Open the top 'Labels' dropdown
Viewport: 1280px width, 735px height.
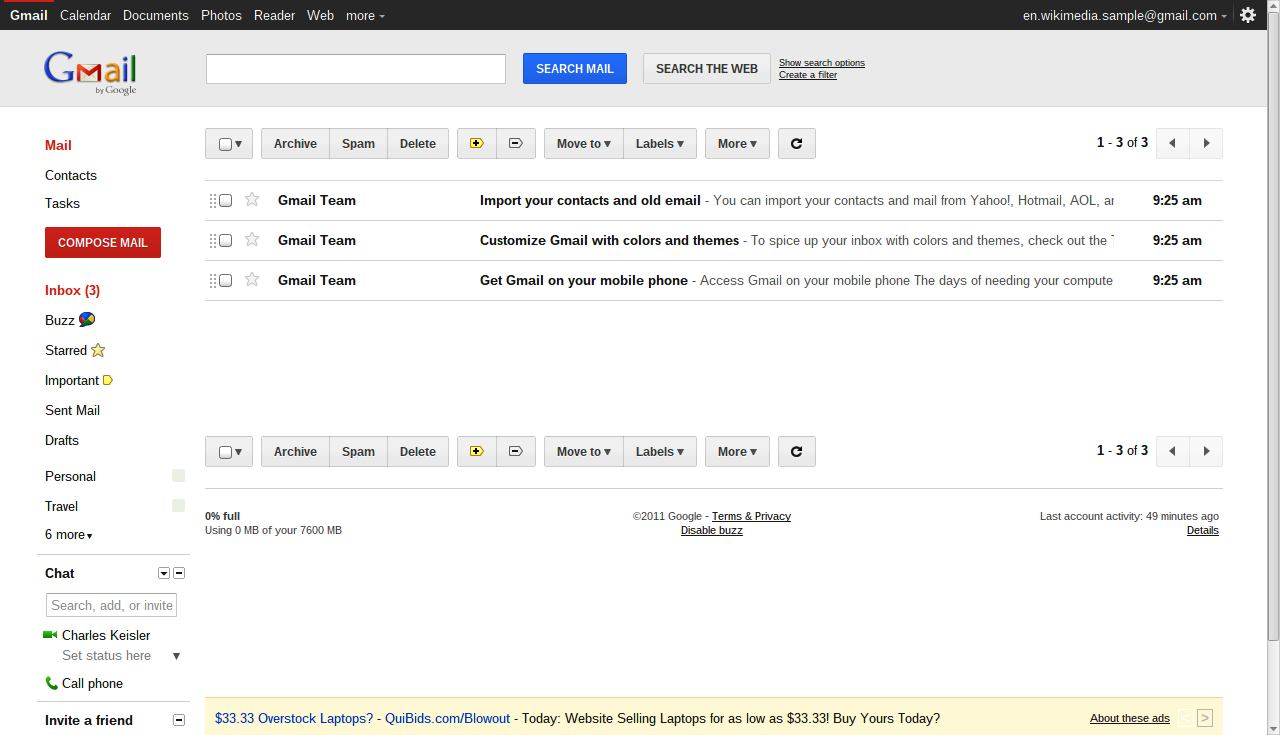pyautogui.click(x=660, y=144)
